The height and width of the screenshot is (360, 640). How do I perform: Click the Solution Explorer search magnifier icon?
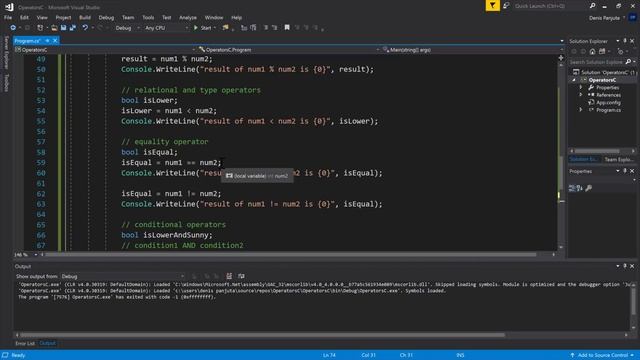click(x=628, y=62)
